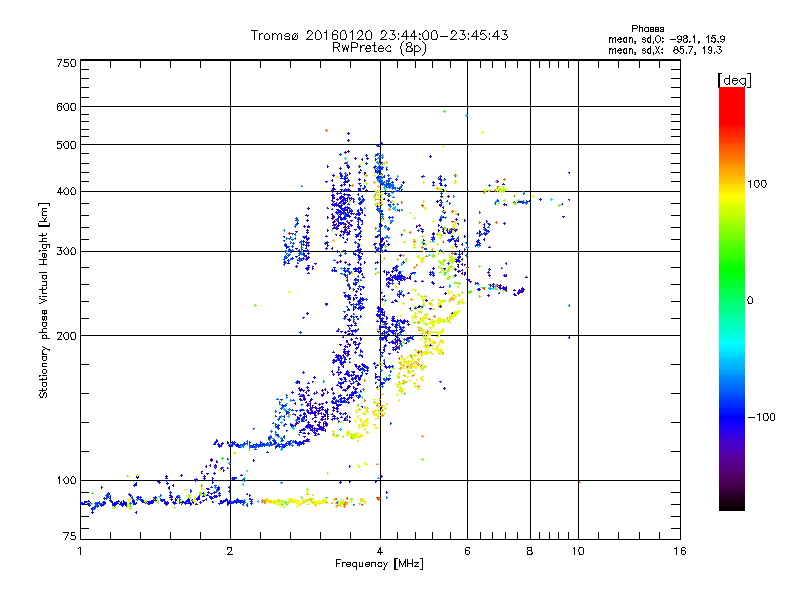
Task: Select the "mean, sd,X: 85.7, 19.3" line
Action: tap(665, 50)
